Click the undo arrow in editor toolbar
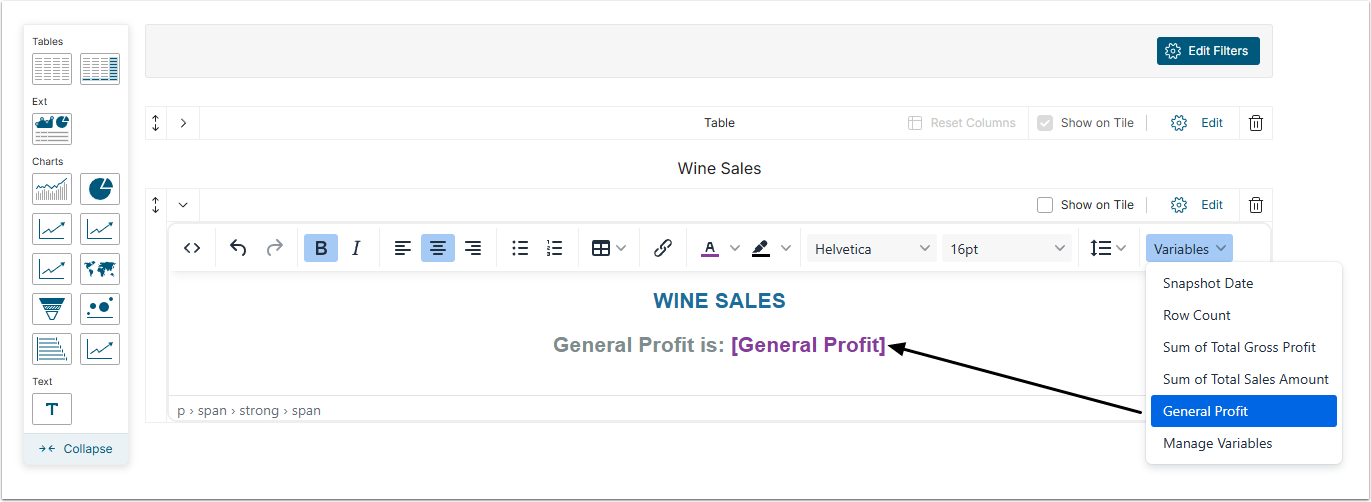 coord(238,248)
